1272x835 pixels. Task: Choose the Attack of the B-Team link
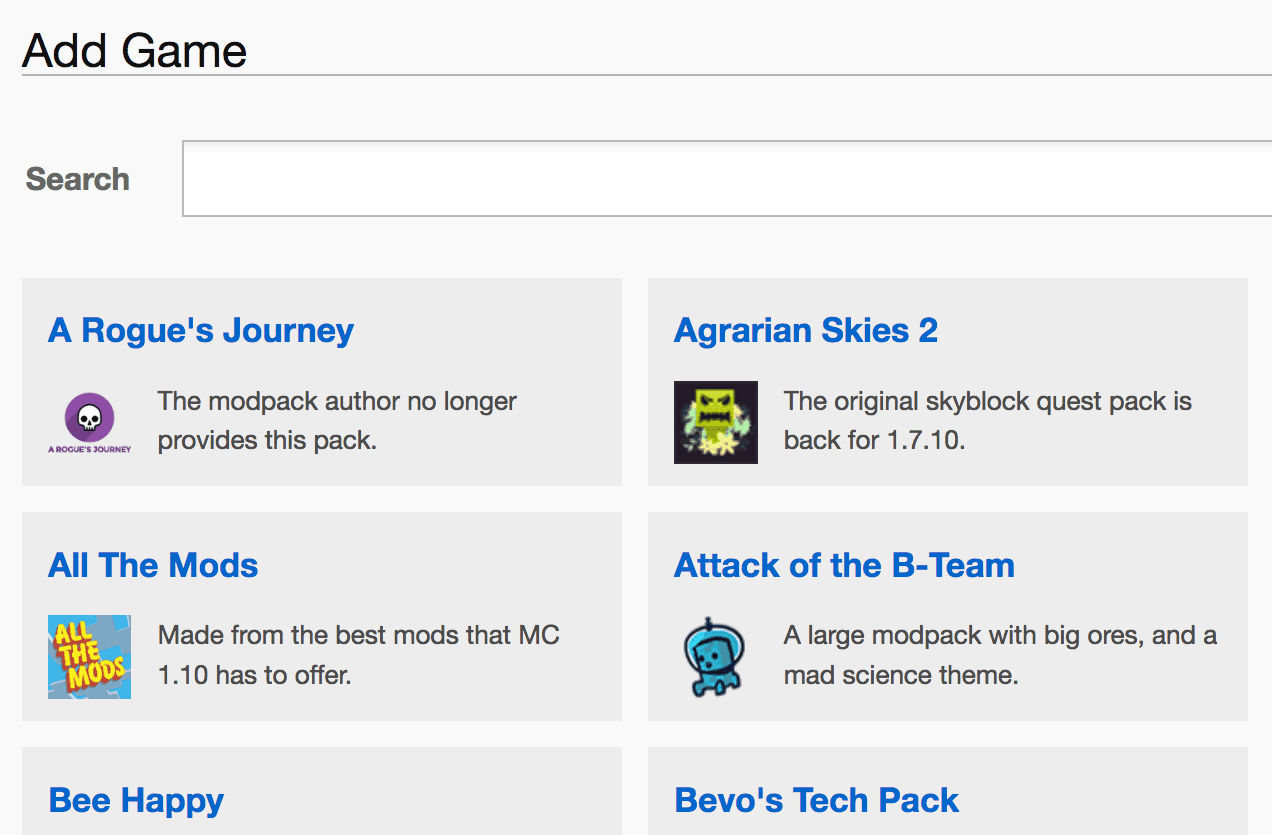click(x=844, y=565)
